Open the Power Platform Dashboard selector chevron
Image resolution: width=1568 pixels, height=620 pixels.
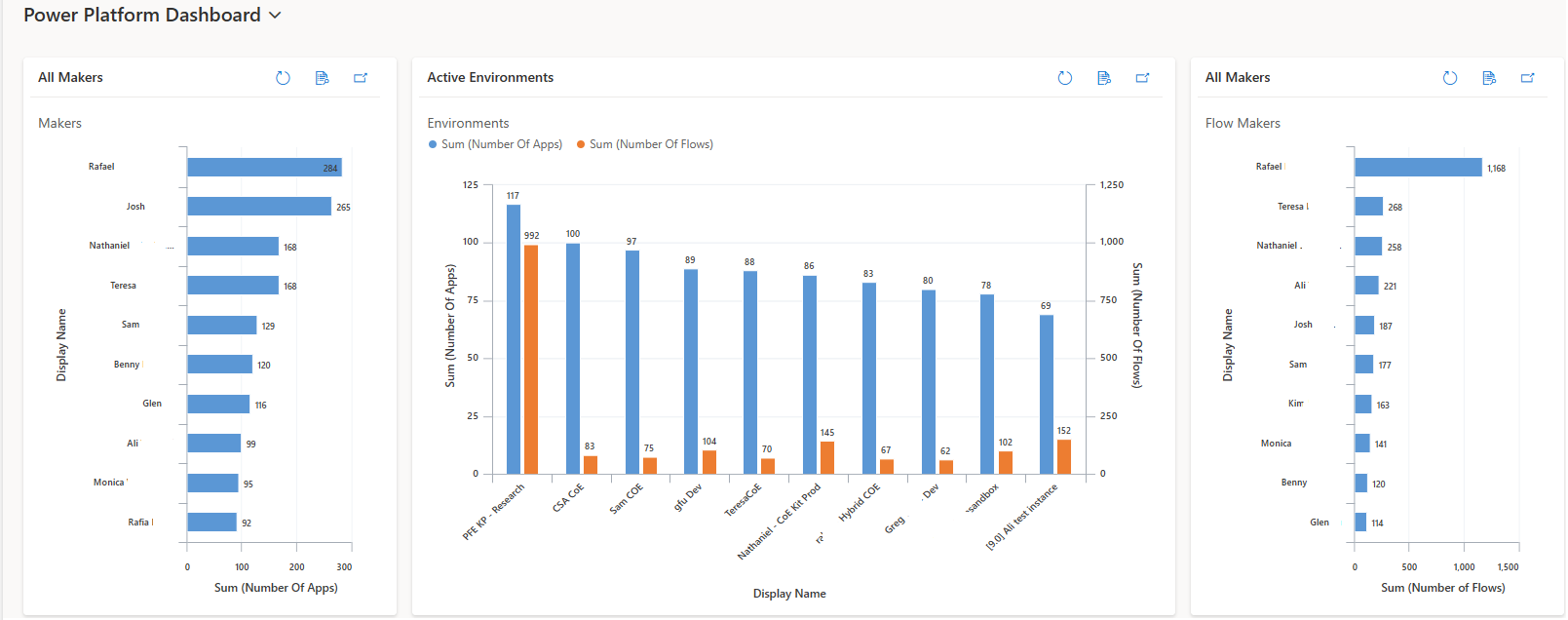[275, 16]
